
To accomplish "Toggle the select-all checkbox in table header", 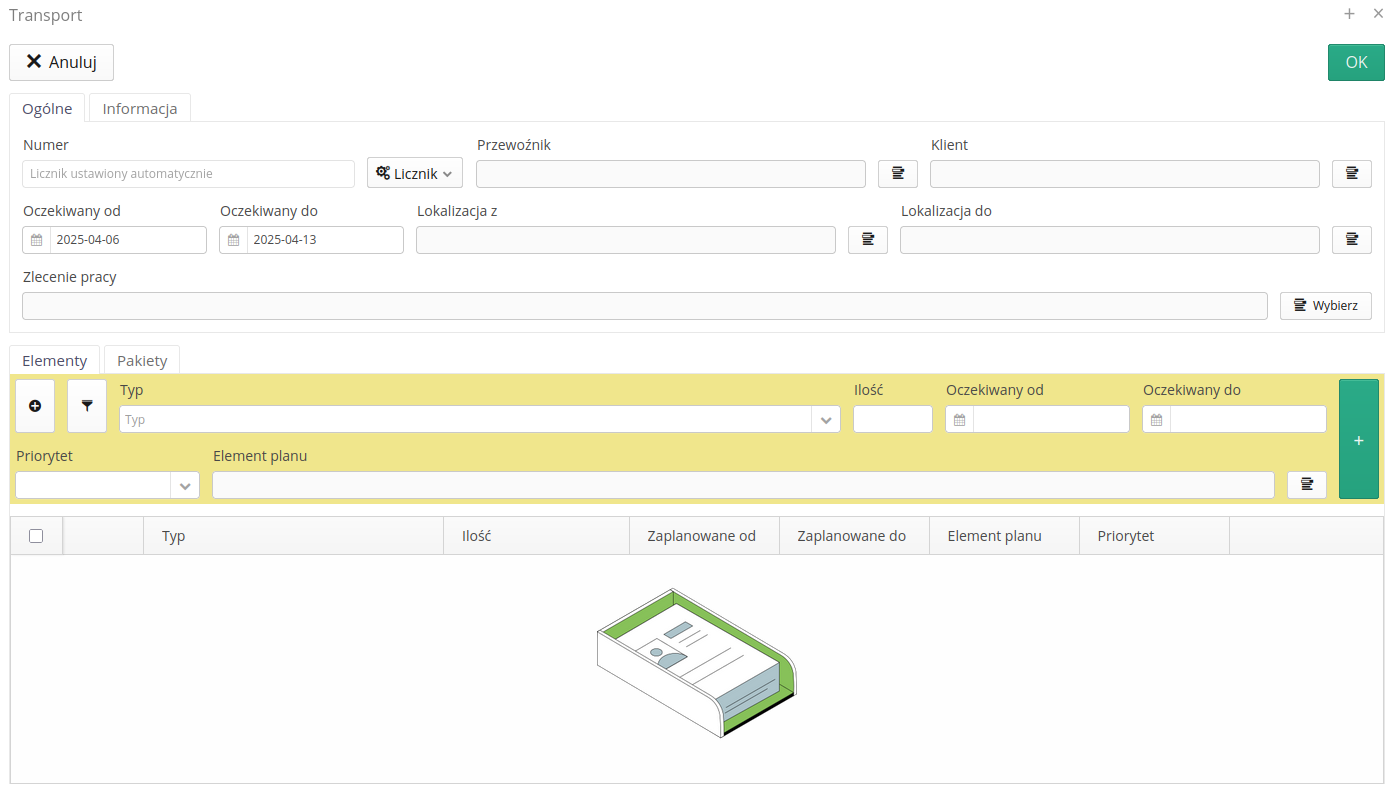I will (x=36, y=536).
